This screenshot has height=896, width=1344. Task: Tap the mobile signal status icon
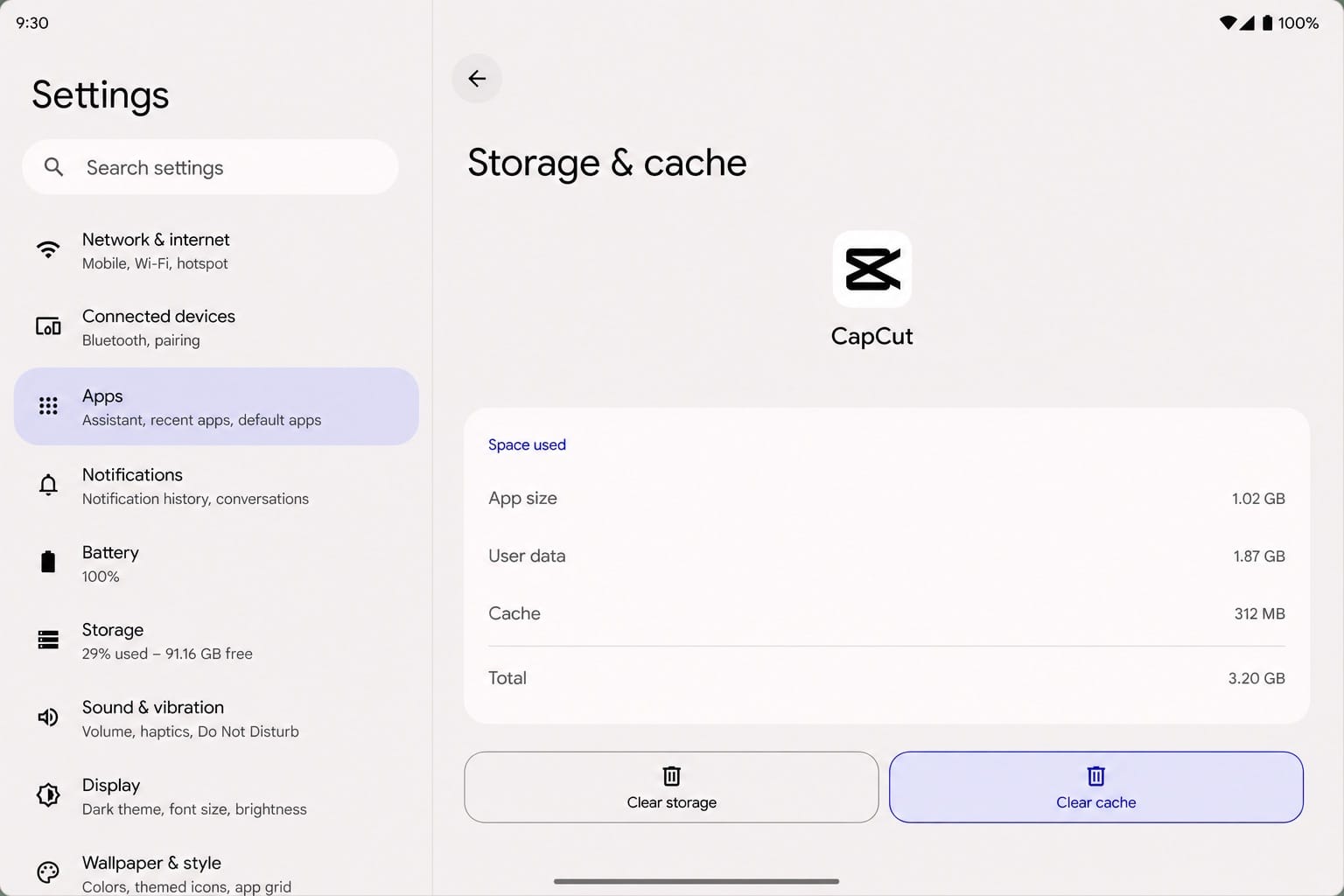(1247, 23)
